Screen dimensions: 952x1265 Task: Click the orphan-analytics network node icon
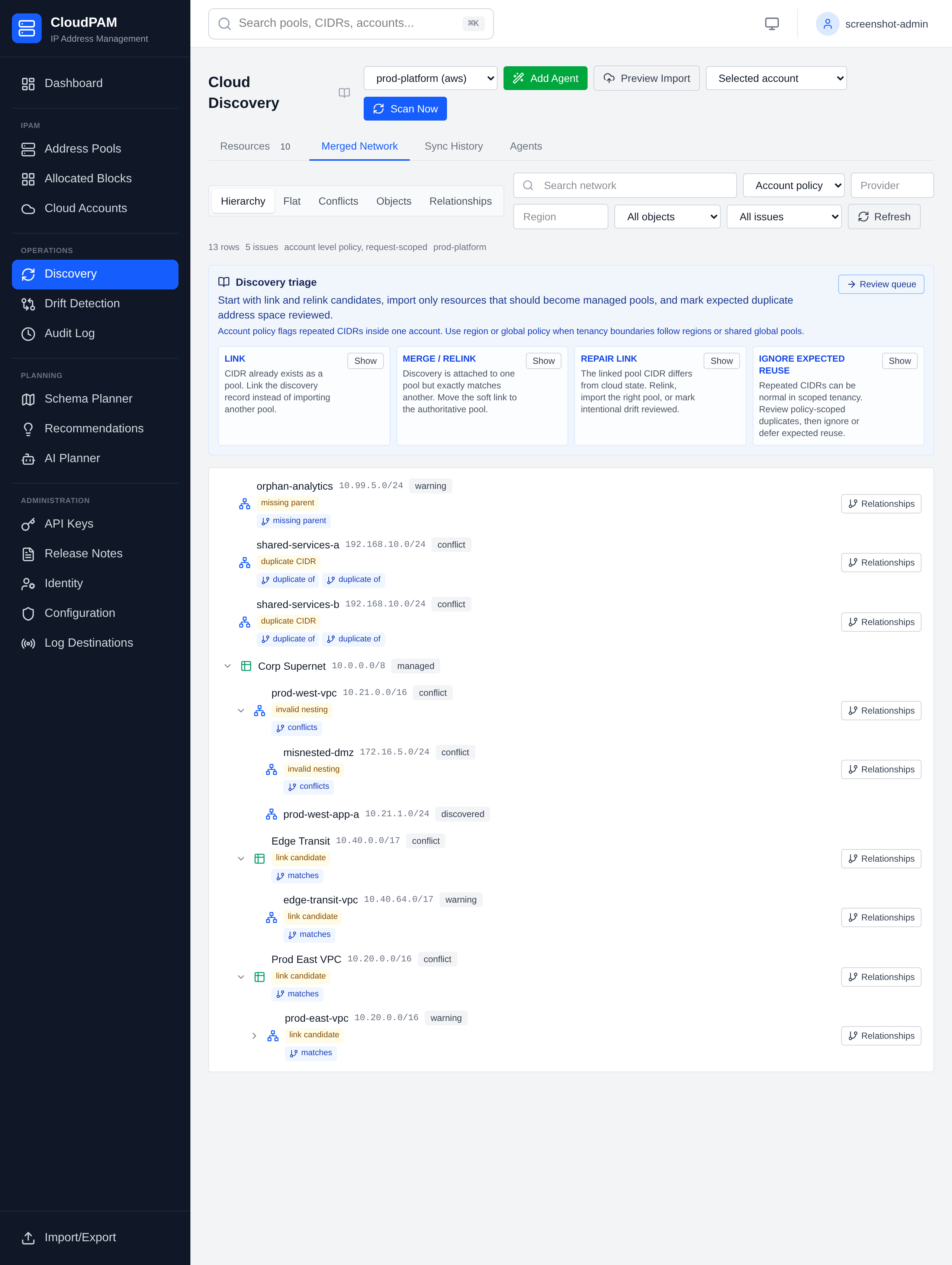pos(245,504)
